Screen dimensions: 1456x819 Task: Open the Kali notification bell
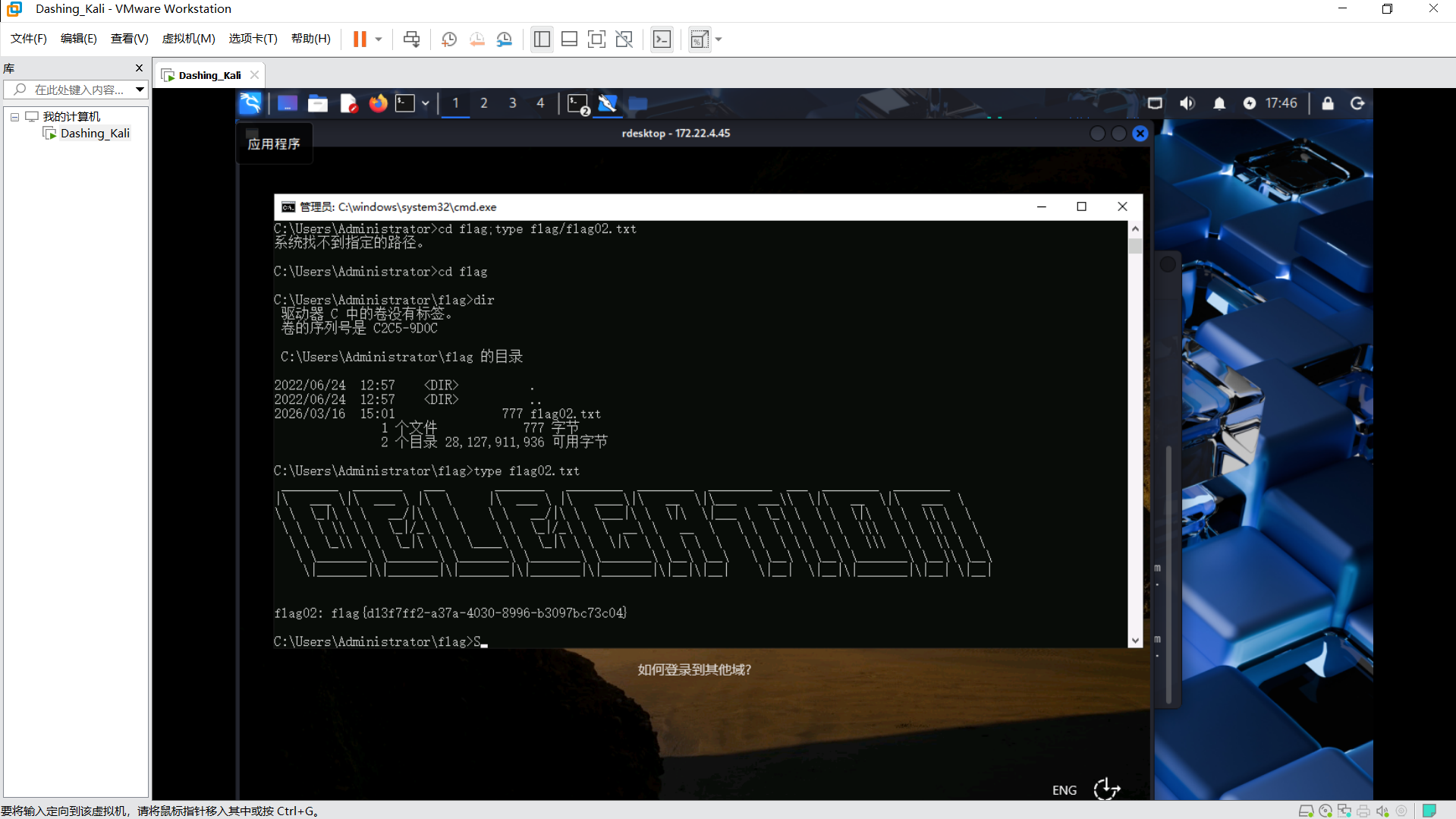click(1219, 103)
